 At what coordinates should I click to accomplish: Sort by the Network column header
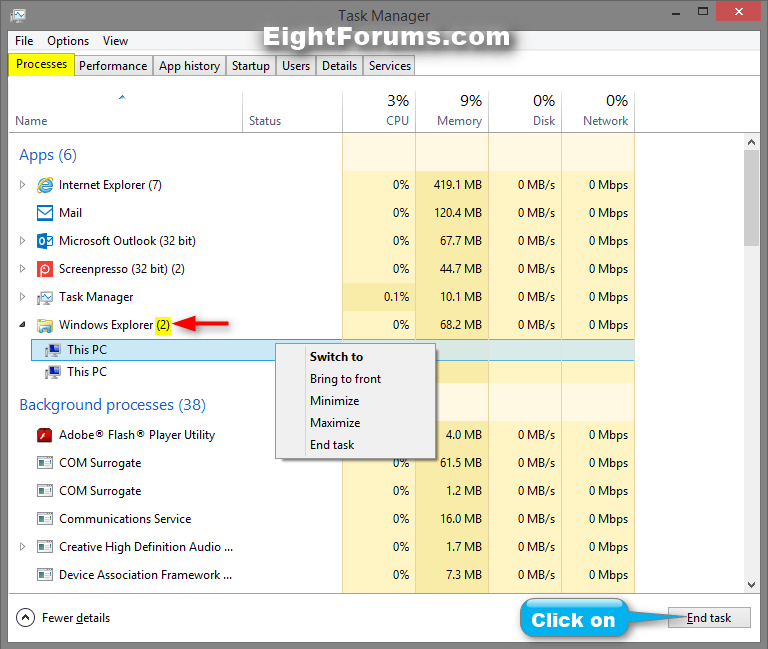598,112
